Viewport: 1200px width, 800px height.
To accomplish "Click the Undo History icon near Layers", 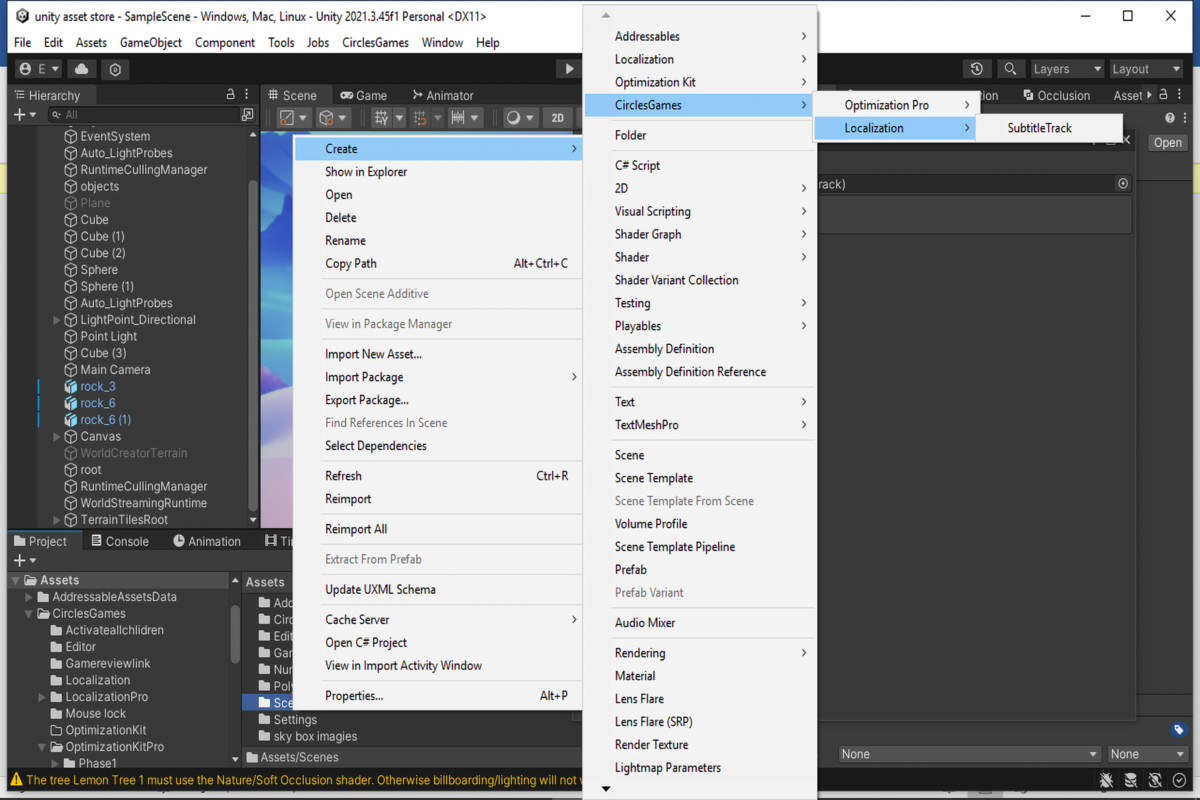I will coord(978,68).
